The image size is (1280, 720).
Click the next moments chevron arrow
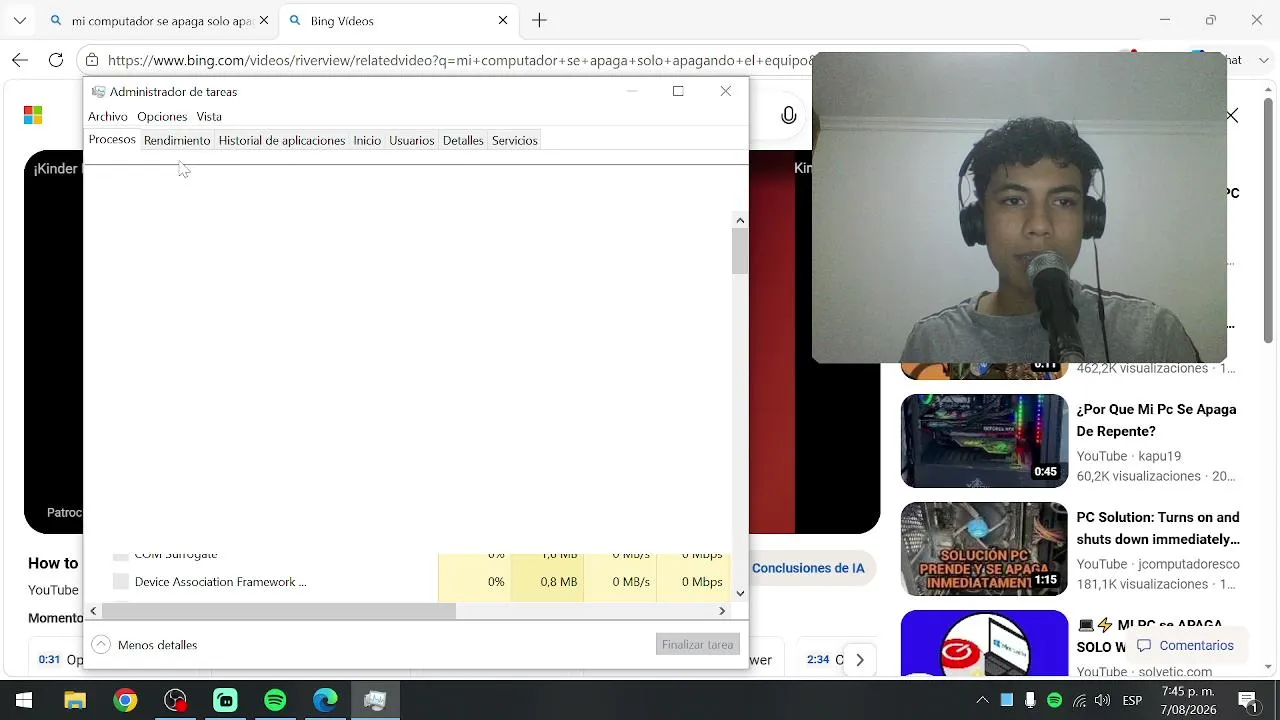click(x=859, y=660)
